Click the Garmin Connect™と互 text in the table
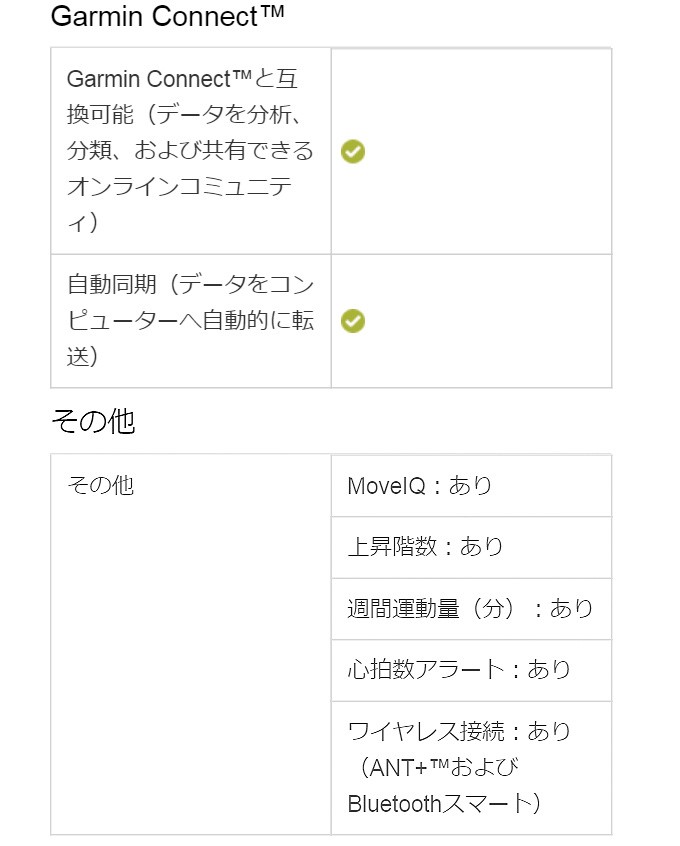This screenshot has height=846, width=680. (x=182, y=79)
